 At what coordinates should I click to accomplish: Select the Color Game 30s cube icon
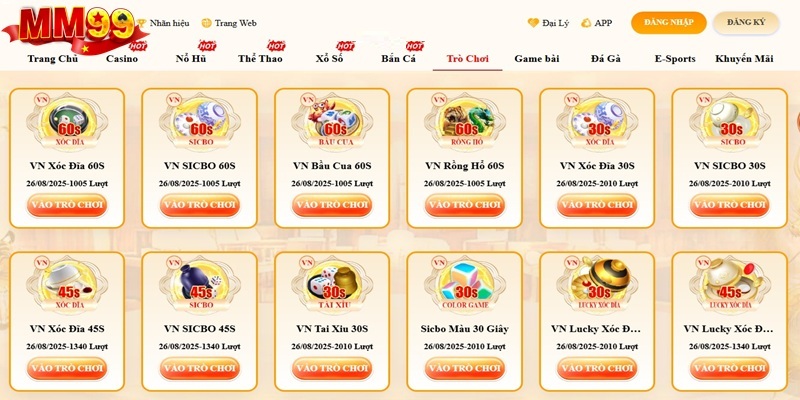tap(465, 285)
